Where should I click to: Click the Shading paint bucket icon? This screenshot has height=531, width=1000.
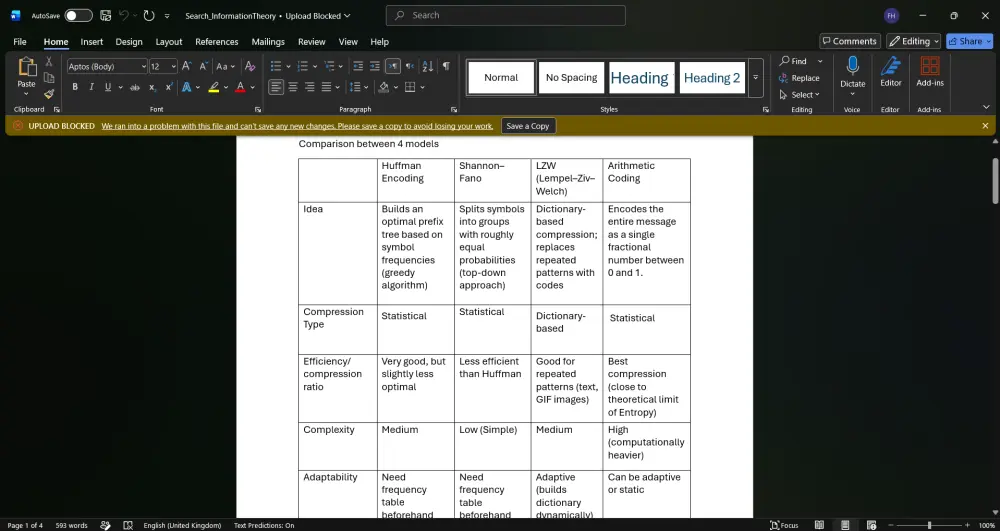[384, 87]
